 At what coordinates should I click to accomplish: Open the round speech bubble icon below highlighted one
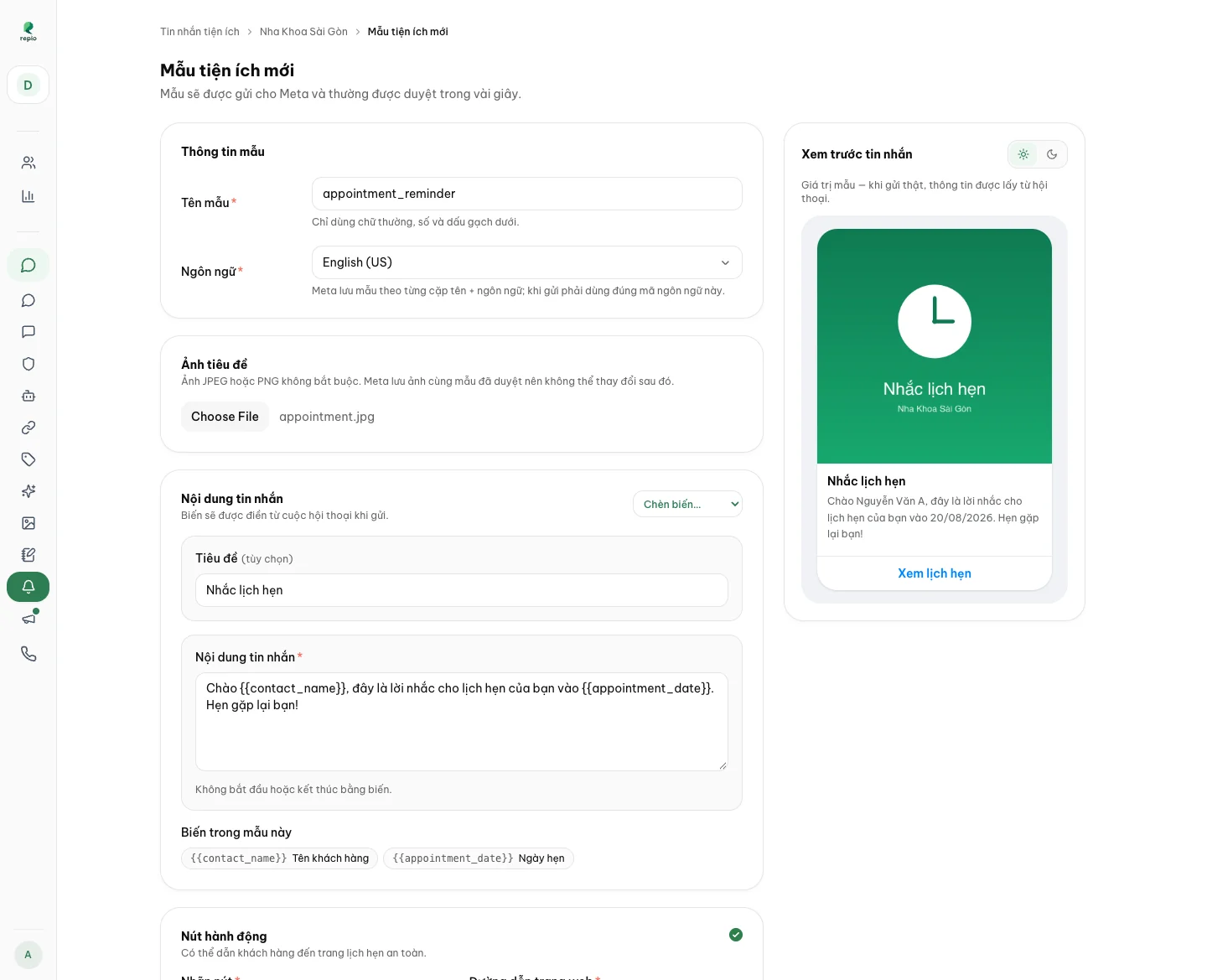coord(28,300)
